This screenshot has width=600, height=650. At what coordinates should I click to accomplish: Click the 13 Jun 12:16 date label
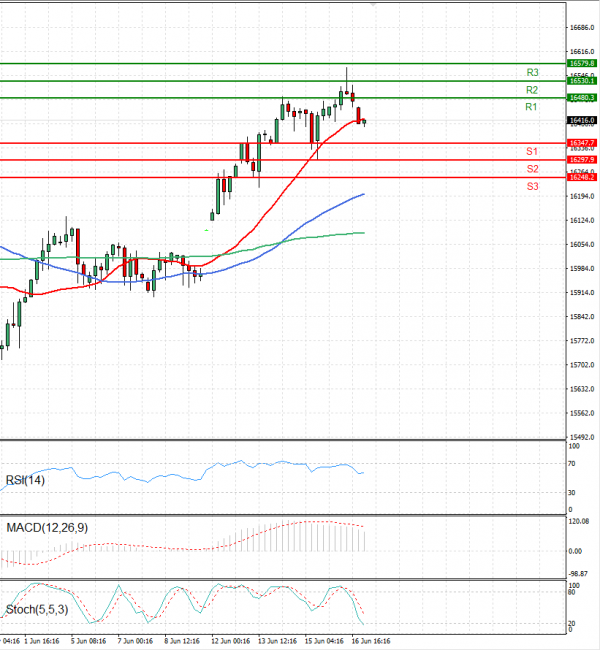[277, 641]
